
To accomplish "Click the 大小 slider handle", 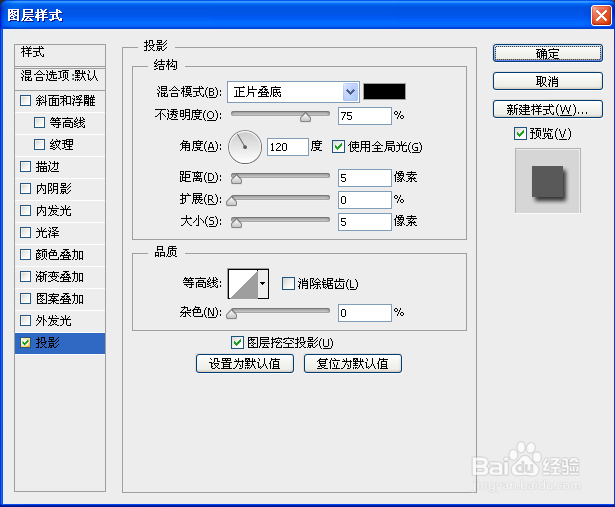I will tap(236, 222).
